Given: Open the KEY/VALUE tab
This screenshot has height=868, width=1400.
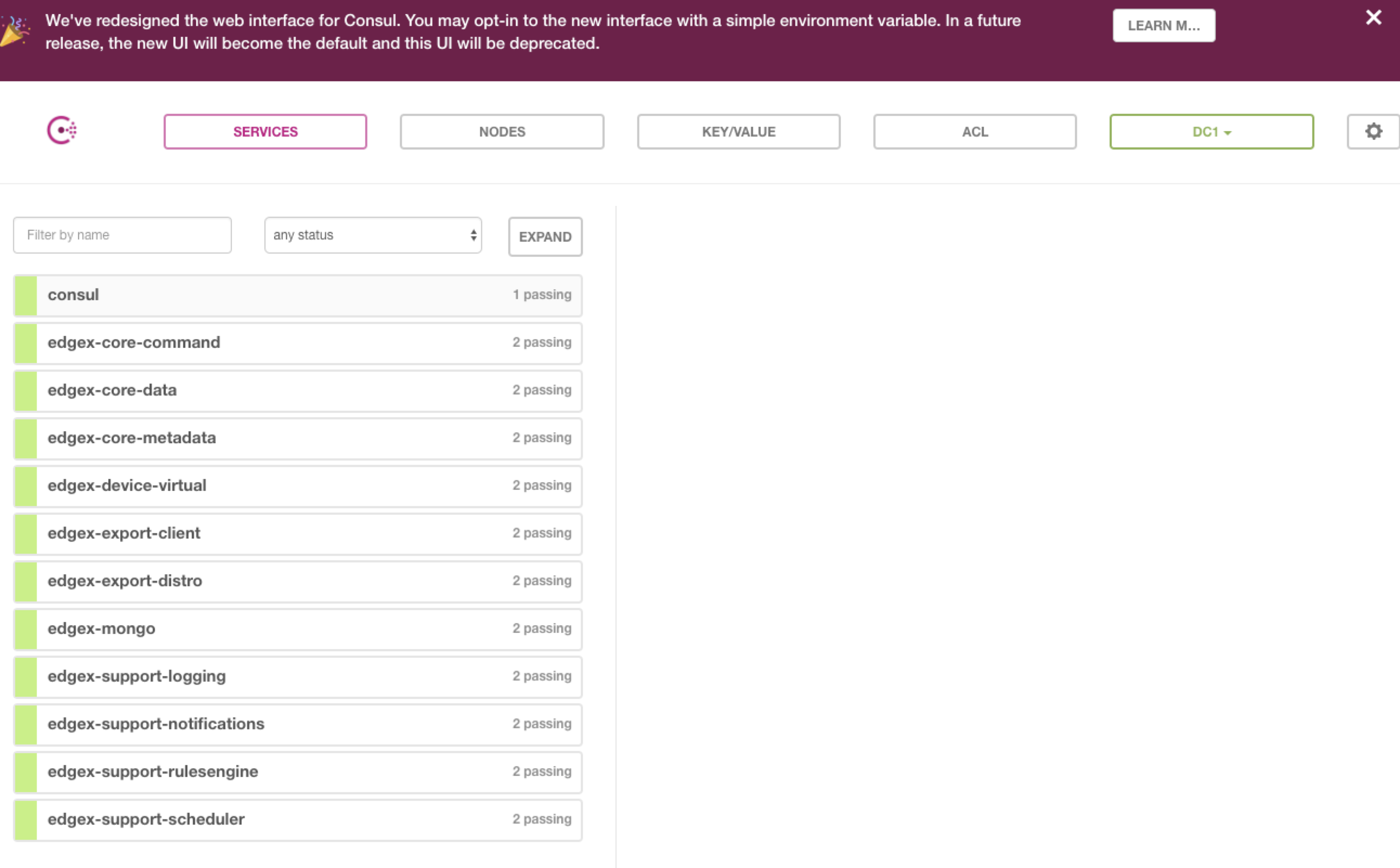Looking at the screenshot, I should (738, 132).
